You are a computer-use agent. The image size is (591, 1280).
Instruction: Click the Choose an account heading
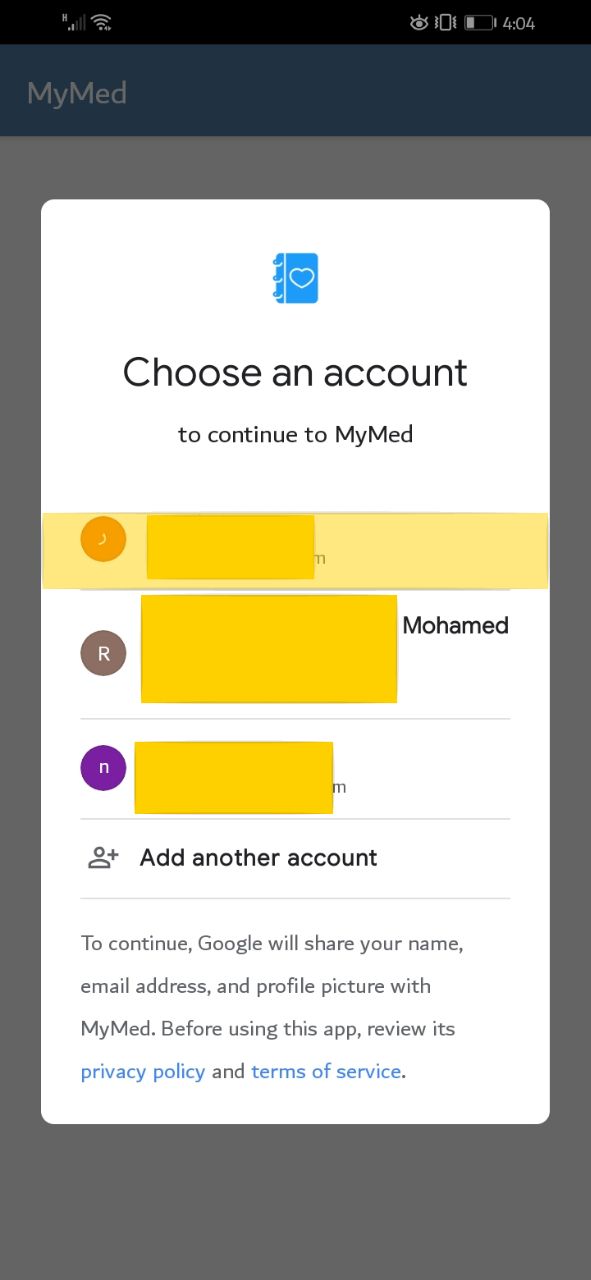295,372
